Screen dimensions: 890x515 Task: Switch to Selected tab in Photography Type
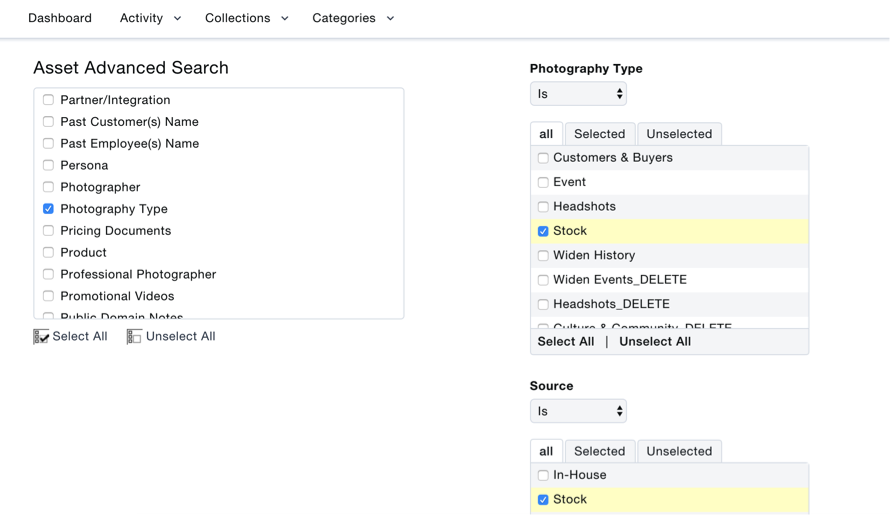point(599,134)
